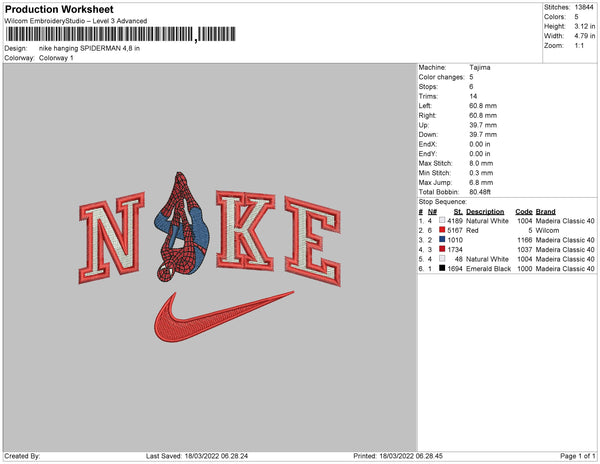Click 'Wilcom EmbroideryStudio – Level 3 Advanced' subtitle
The width and height of the screenshot is (600, 464).
(x=76, y=21)
